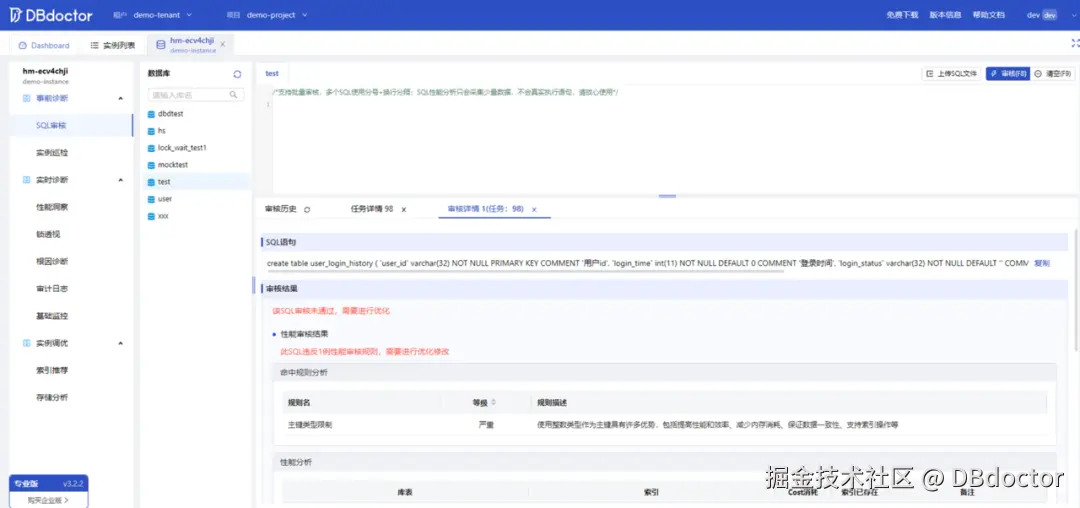Click the 购买企业版 button

48,500
